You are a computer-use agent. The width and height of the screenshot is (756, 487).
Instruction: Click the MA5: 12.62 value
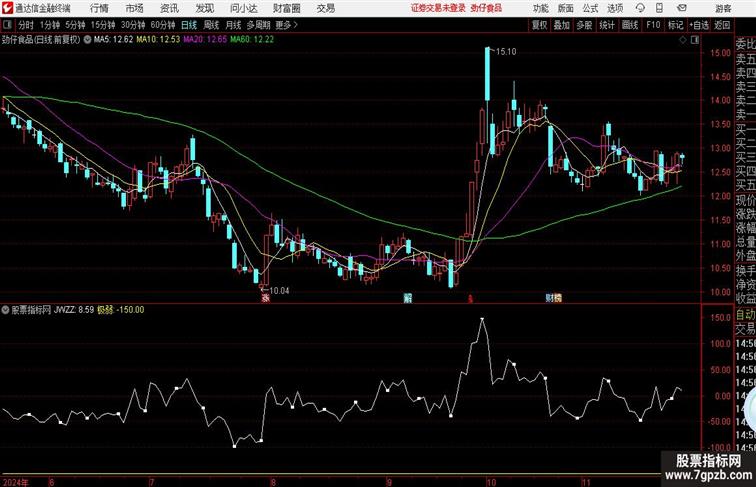113,40
